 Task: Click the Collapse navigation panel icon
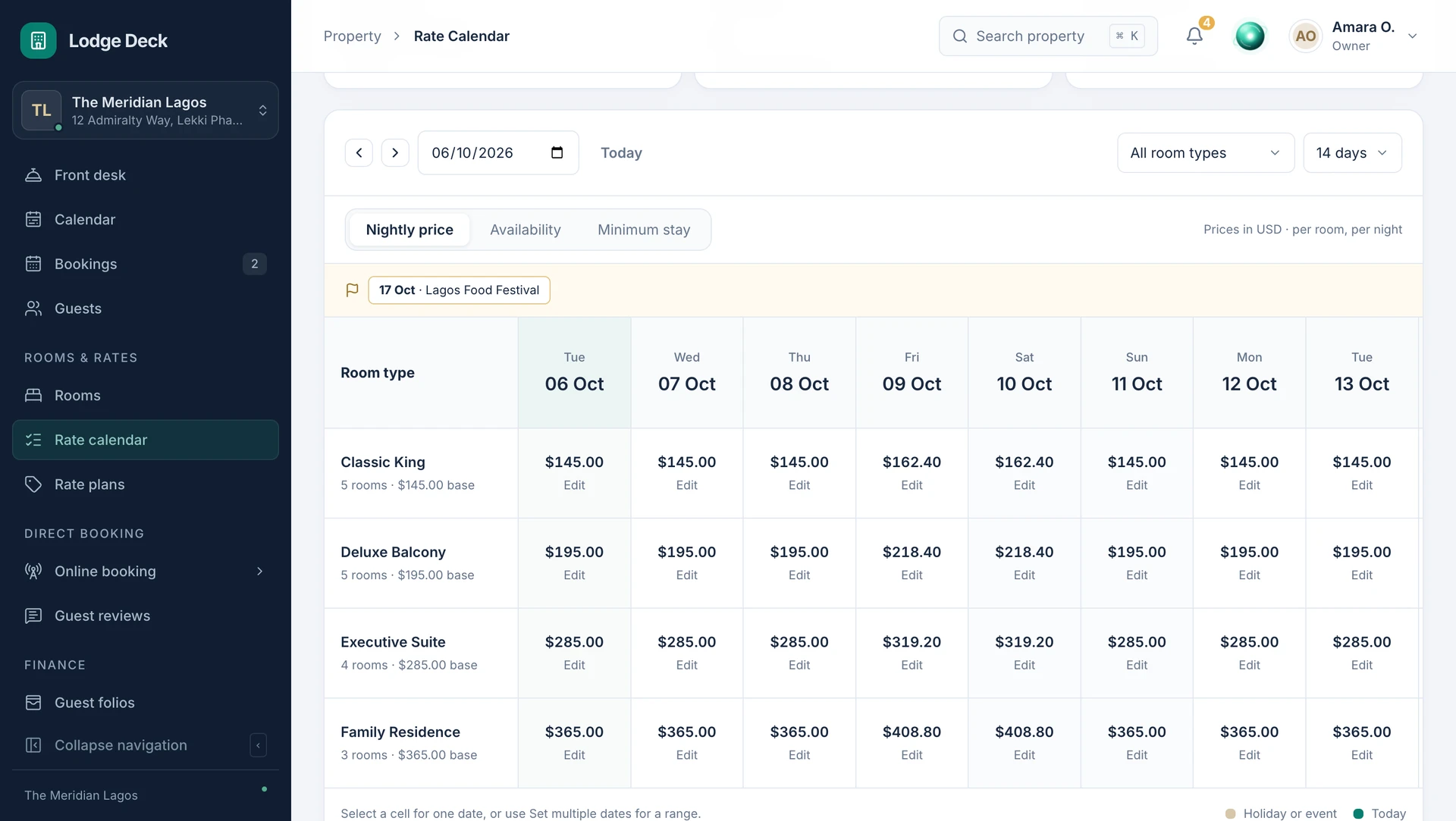coord(33,745)
